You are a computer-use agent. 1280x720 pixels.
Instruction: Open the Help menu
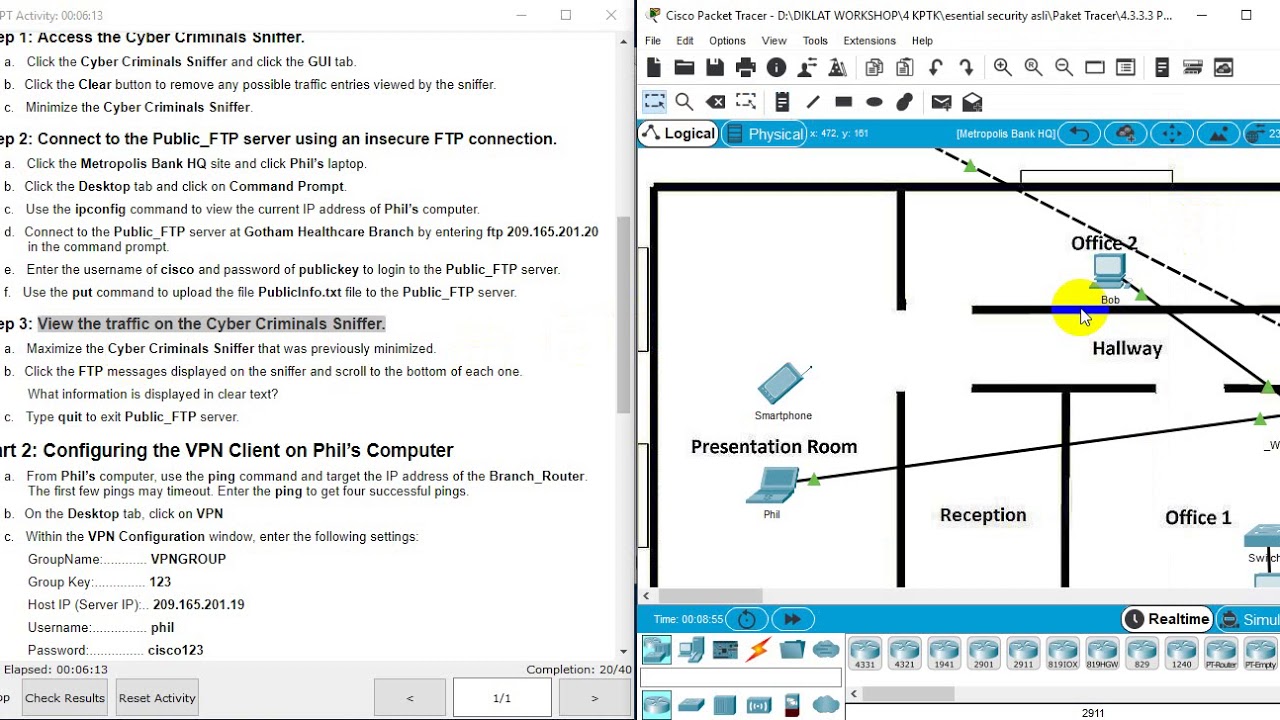point(922,41)
